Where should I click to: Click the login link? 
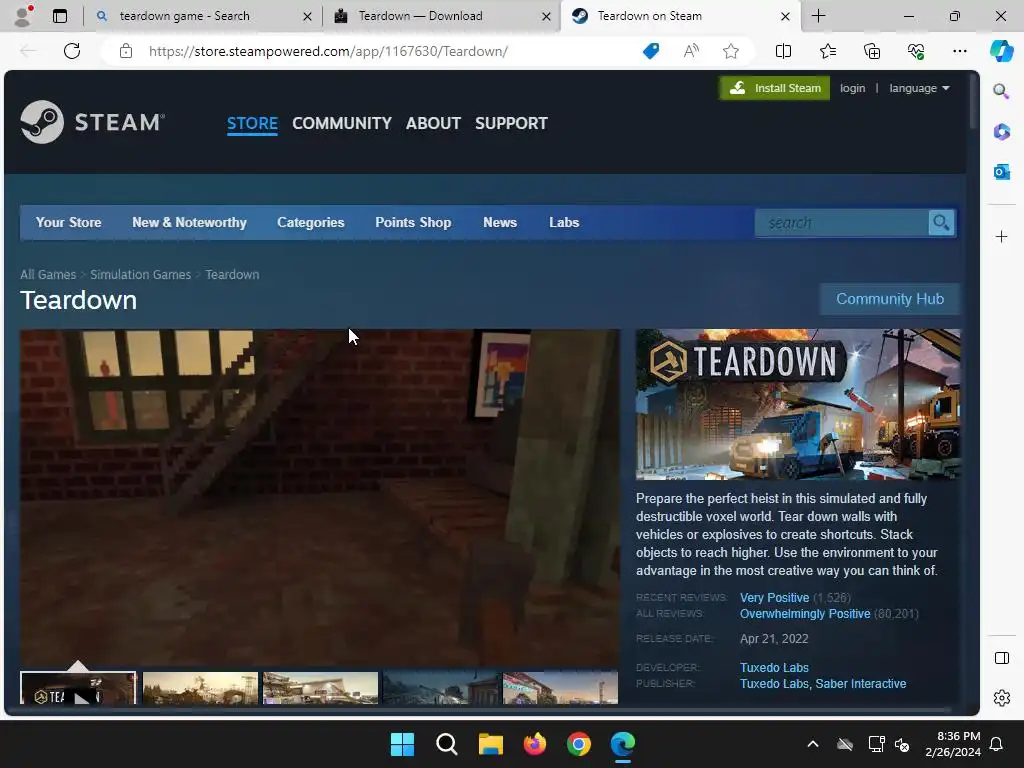pyautogui.click(x=852, y=88)
